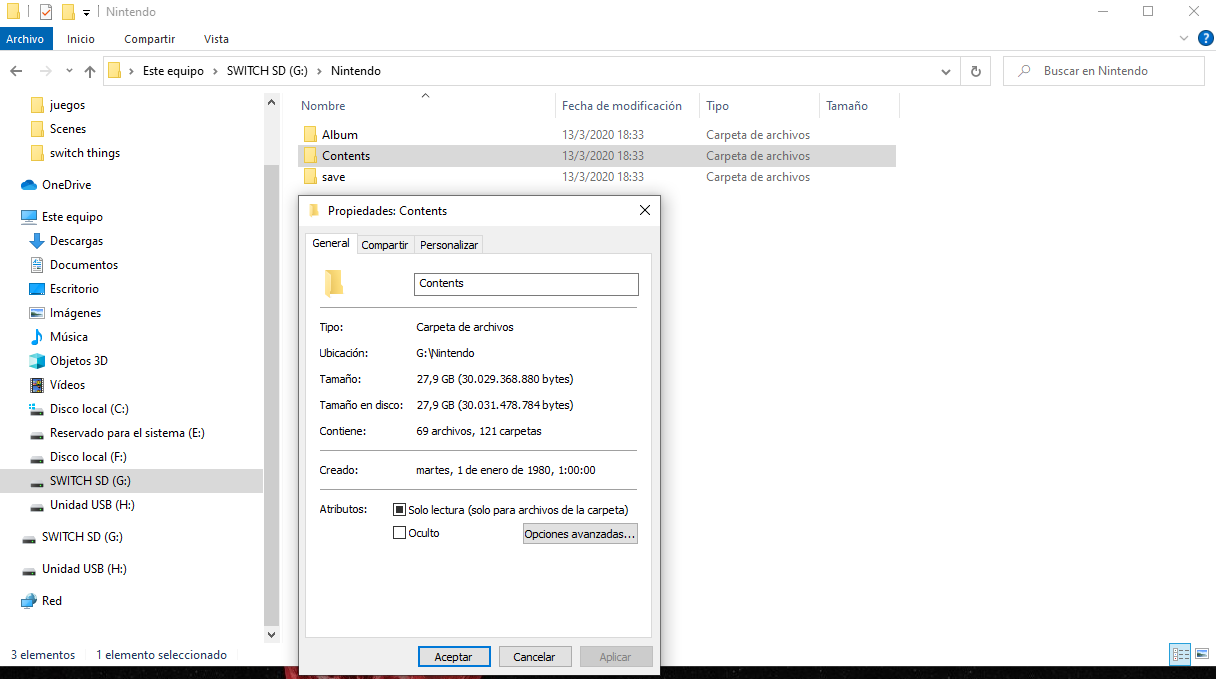Select the Album folder icon in list
This screenshot has width=1216, height=679.
click(310, 134)
